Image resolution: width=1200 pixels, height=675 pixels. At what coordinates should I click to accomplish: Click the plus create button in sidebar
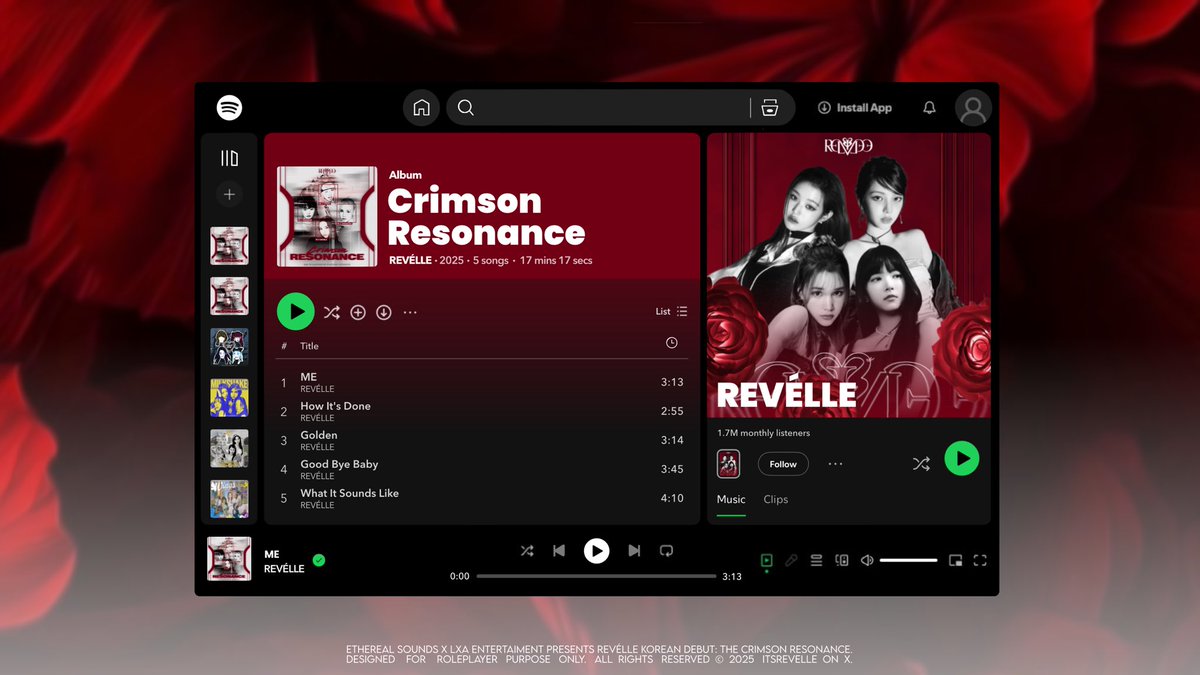point(229,194)
